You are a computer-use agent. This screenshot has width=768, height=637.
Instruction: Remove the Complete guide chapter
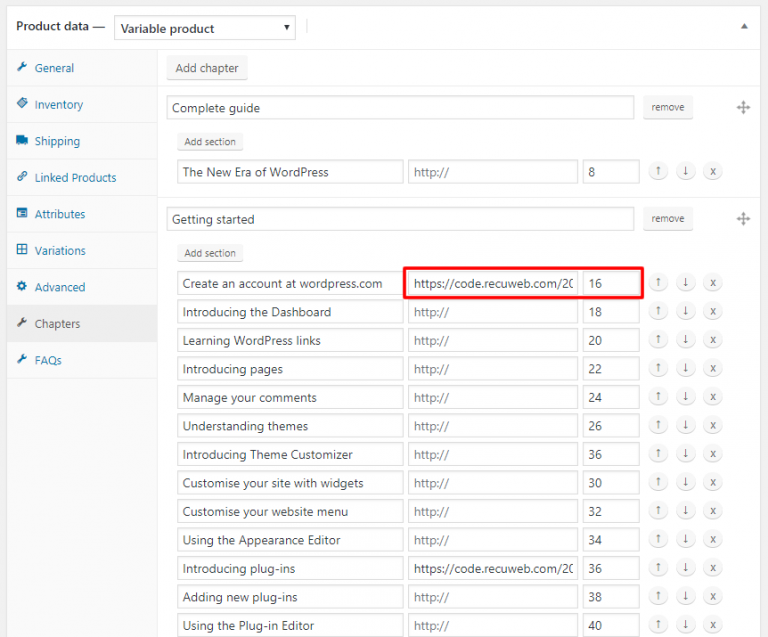[x=667, y=107]
